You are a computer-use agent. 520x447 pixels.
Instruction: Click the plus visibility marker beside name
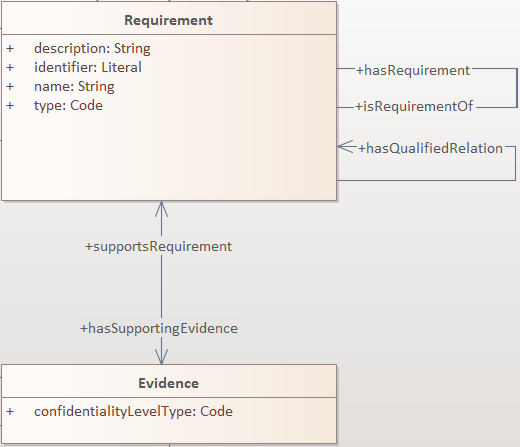click(10, 87)
